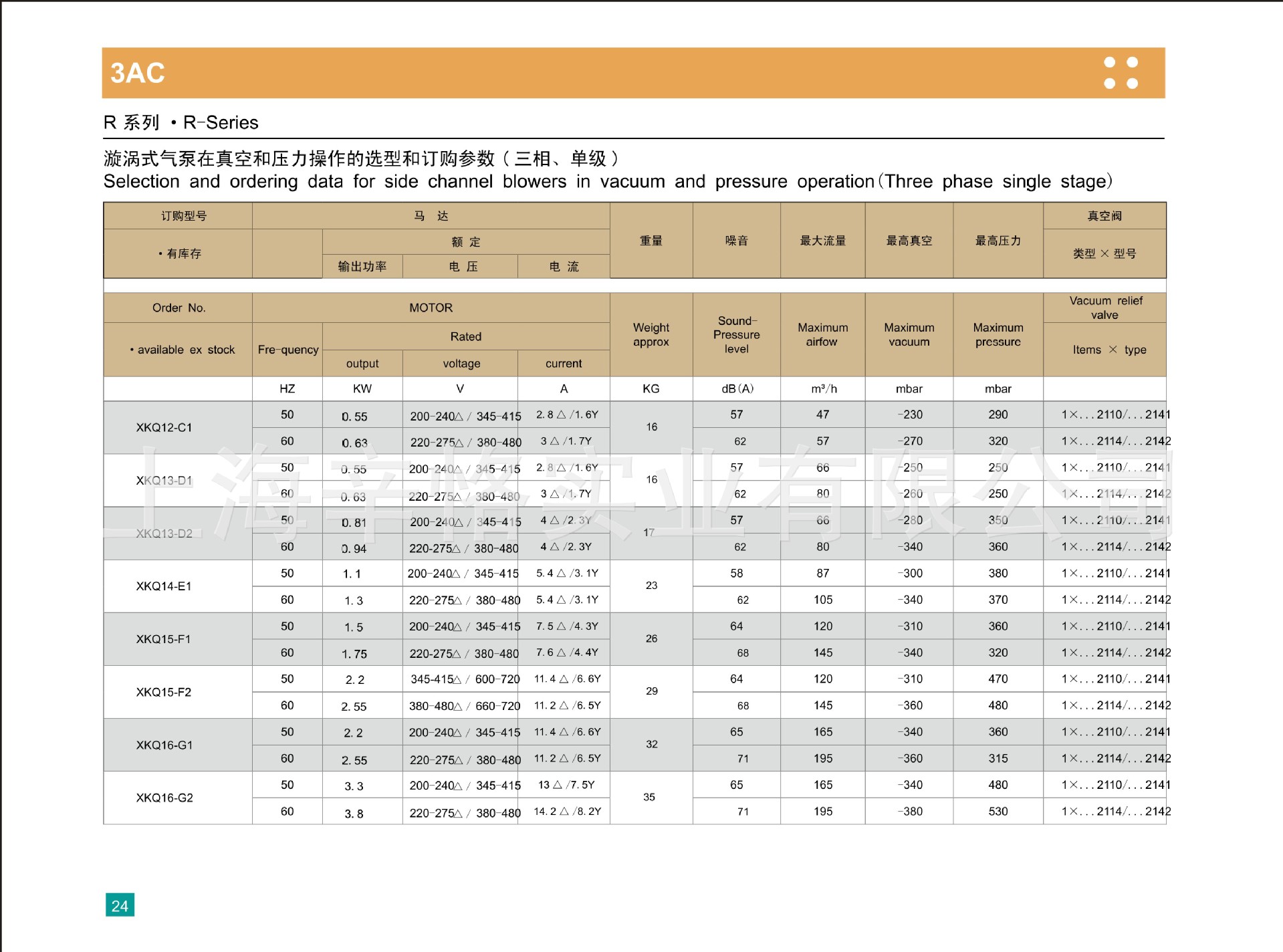1283x952 pixels.
Task: Click the vacuum value '-380'
Action: 910,811
